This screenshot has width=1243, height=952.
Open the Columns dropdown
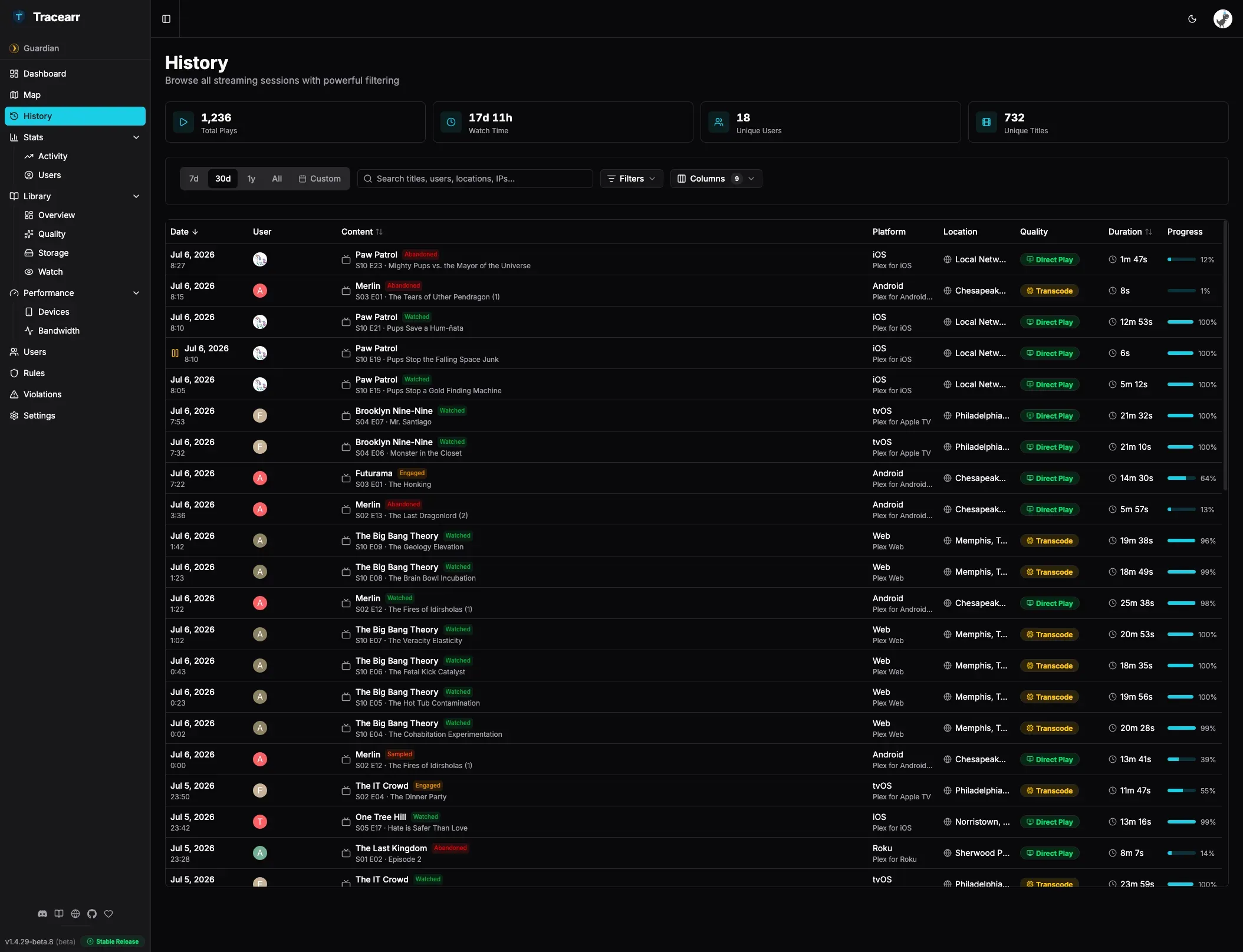(x=716, y=179)
